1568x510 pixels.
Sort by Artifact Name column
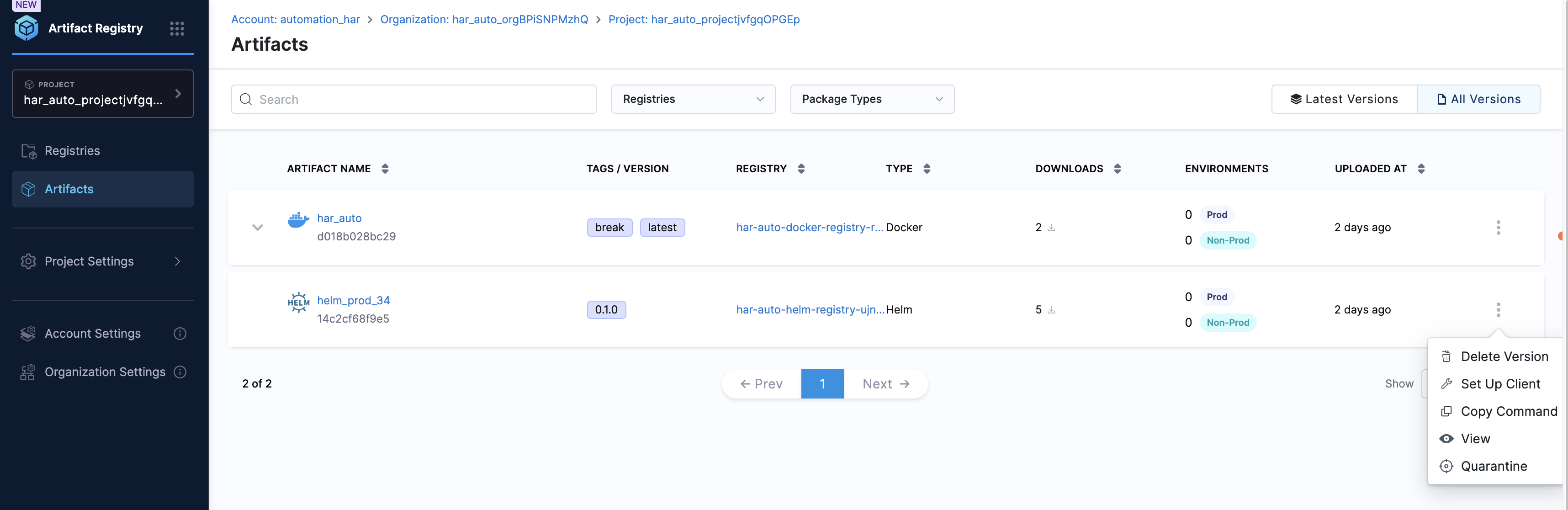385,169
